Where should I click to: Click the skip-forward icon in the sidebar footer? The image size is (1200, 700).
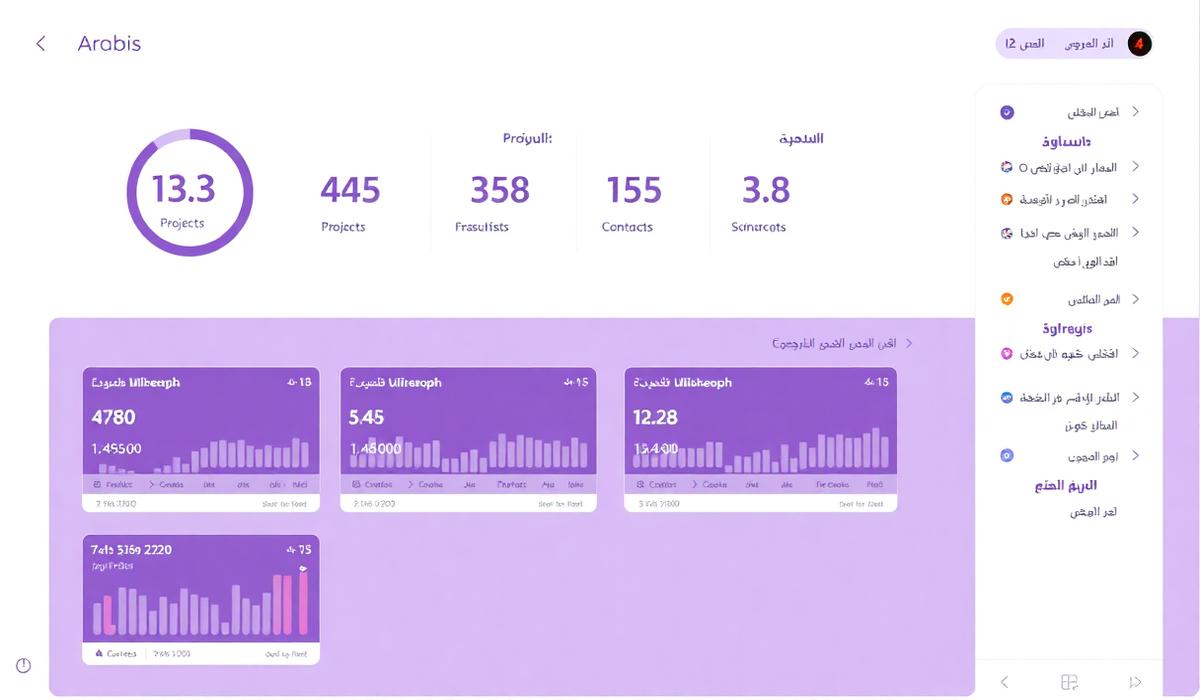(x=1135, y=682)
